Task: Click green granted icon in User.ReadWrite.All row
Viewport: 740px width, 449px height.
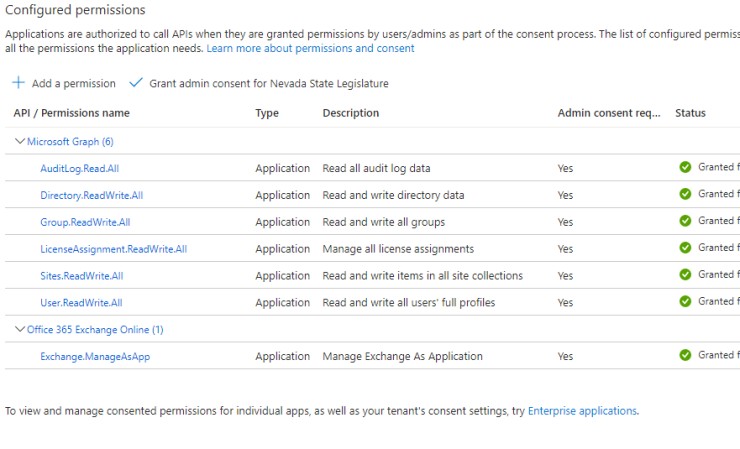Action: [x=685, y=302]
